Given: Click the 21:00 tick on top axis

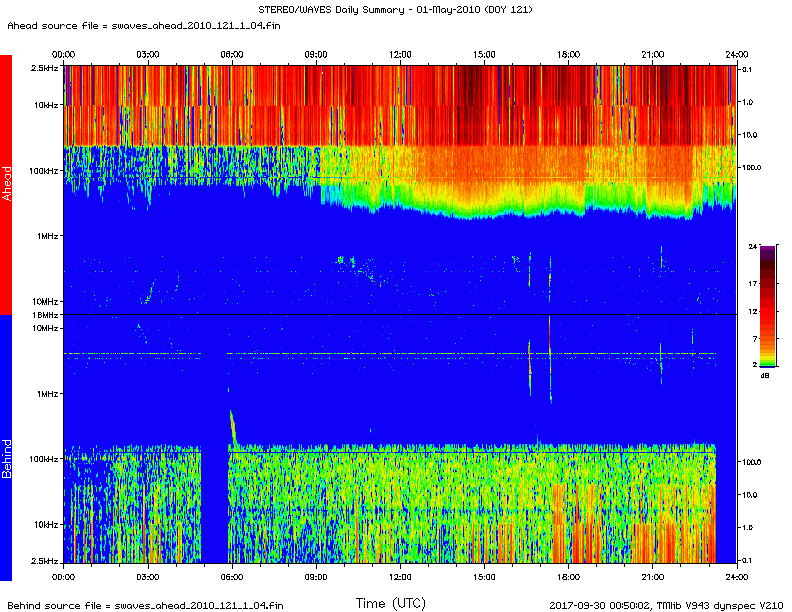Looking at the screenshot, I should tap(652, 56).
